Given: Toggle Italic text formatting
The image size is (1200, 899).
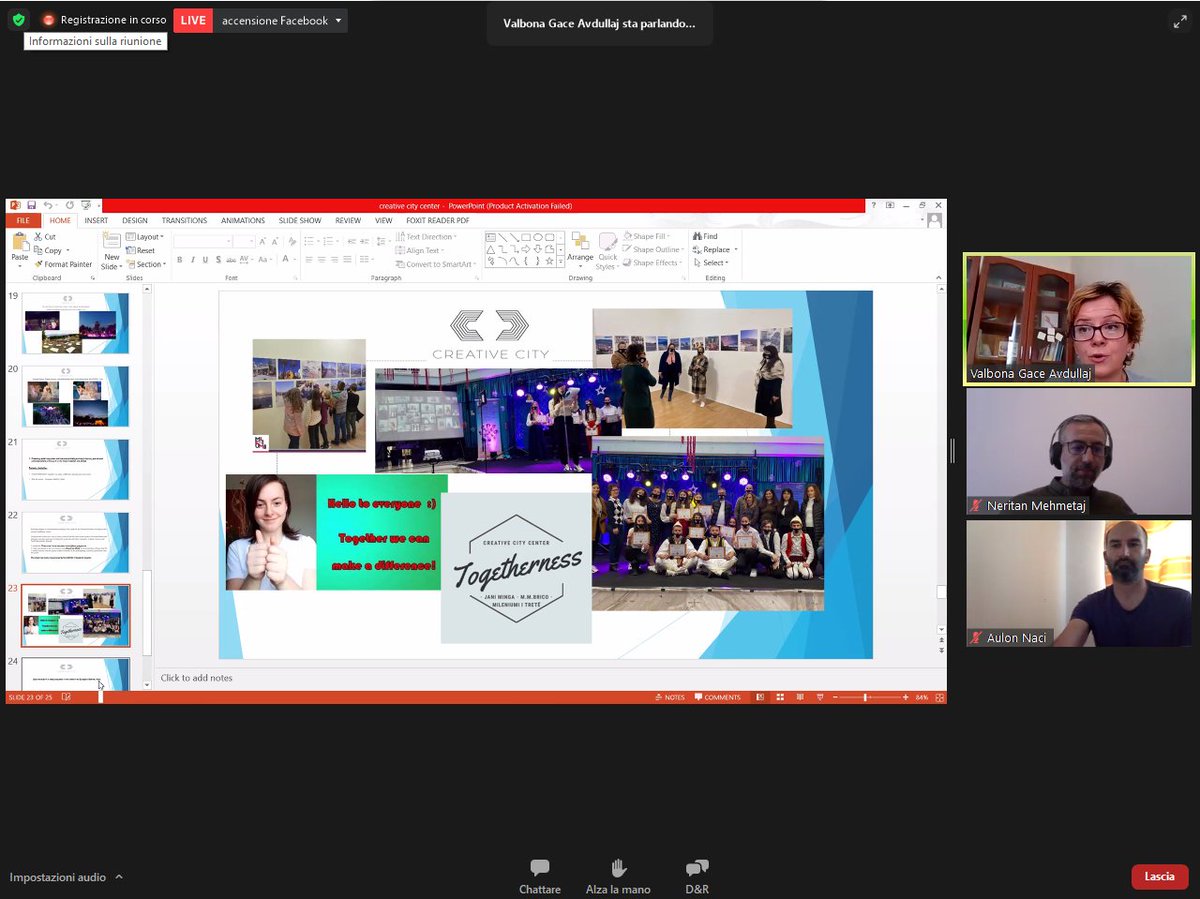Looking at the screenshot, I should coord(193,260).
